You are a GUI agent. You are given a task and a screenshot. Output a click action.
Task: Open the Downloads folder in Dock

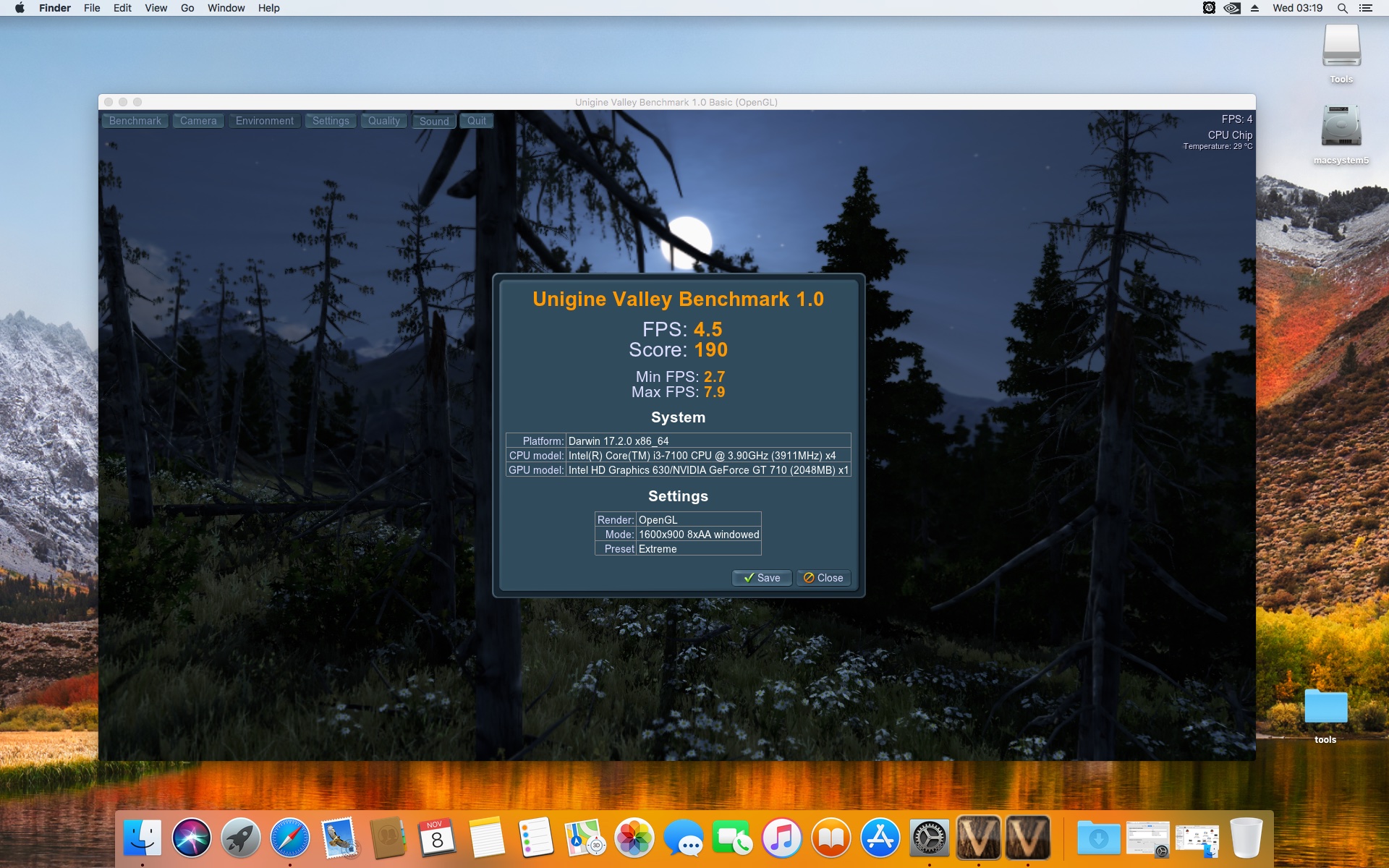pos(1098,838)
